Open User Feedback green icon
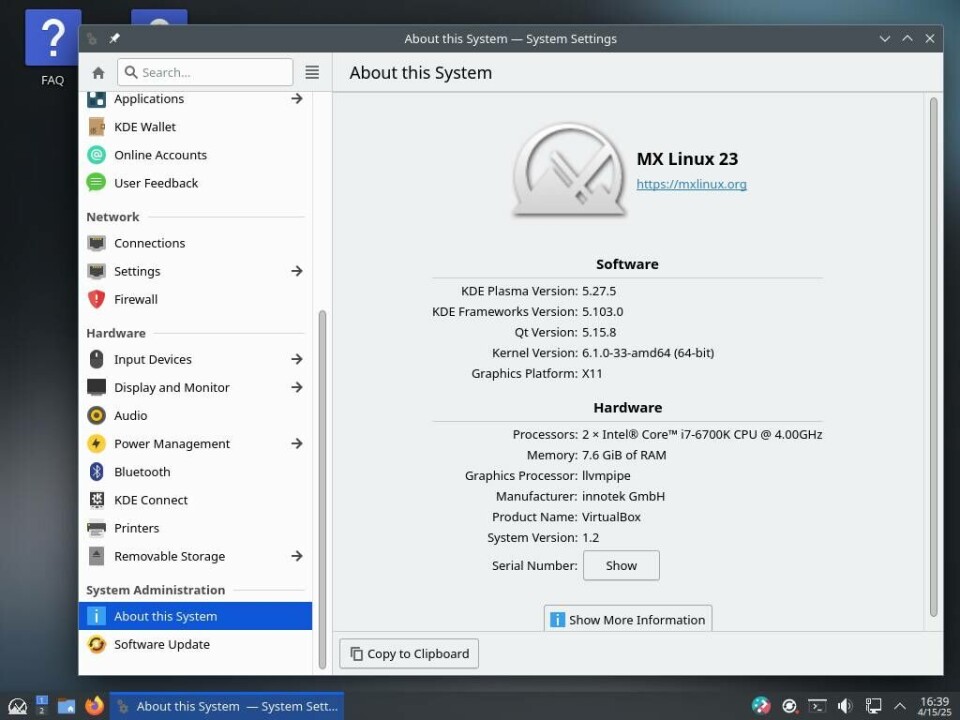This screenshot has width=960, height=720. coord(96,183)
